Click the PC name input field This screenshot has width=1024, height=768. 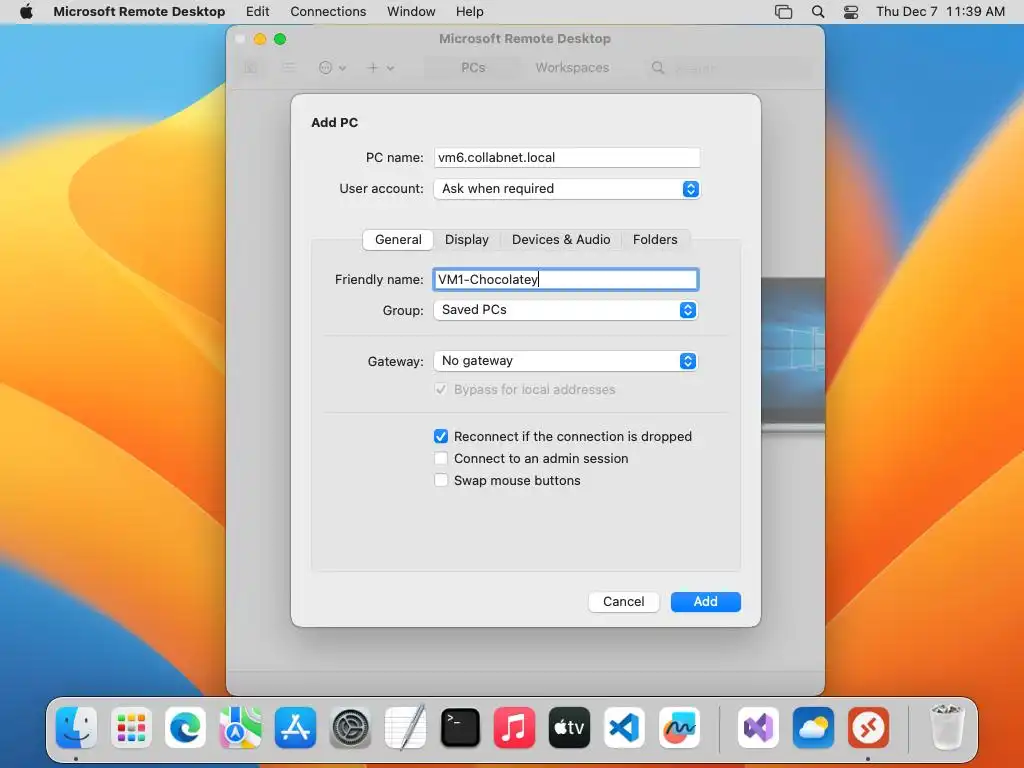pyautogui.click(x=567, y=157)
